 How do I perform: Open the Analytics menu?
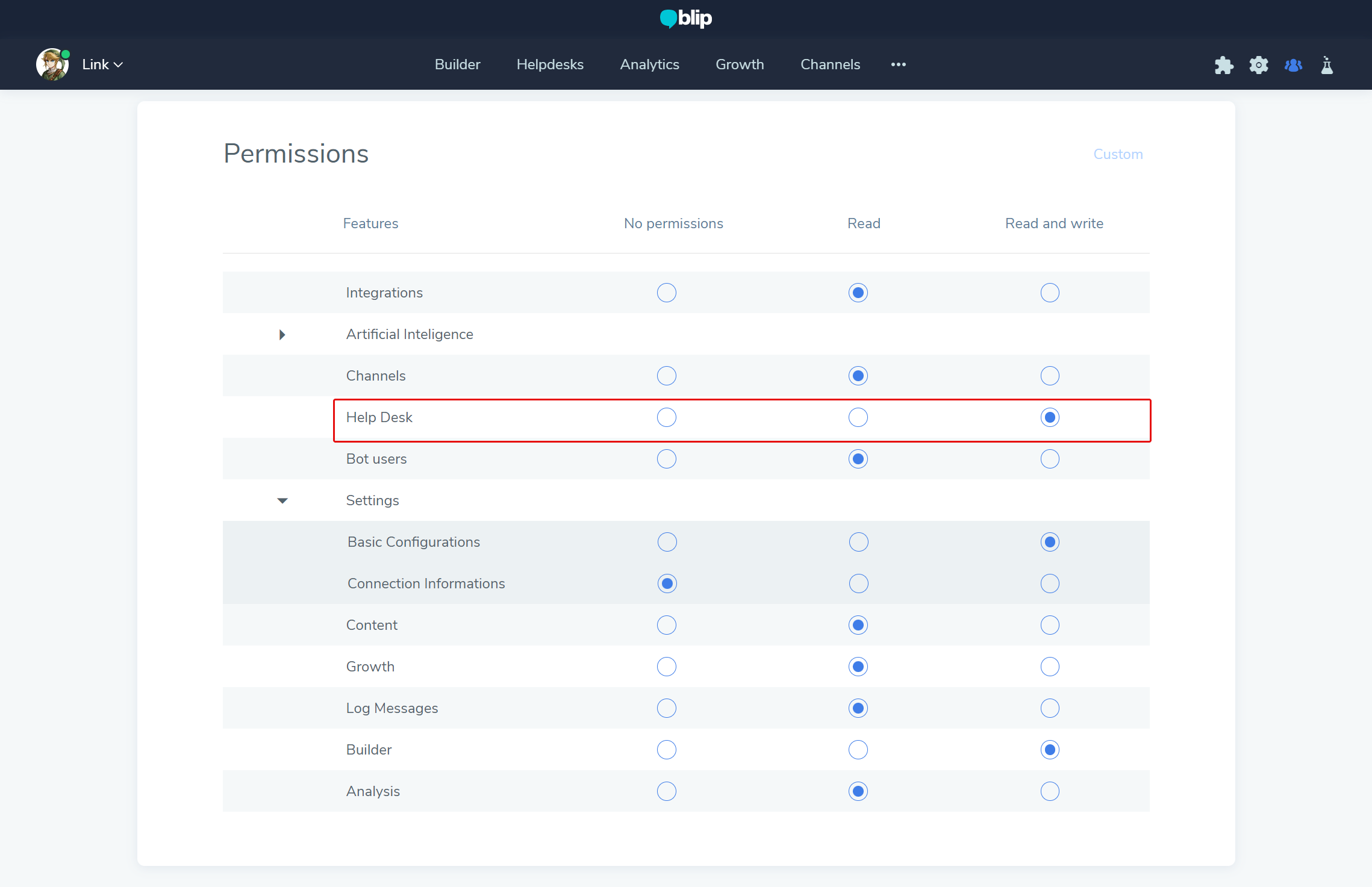(x=649, y=64)
